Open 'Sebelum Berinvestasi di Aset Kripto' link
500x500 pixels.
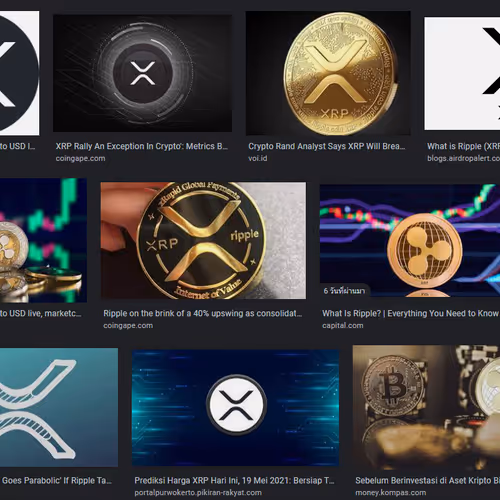pos(428,481)
